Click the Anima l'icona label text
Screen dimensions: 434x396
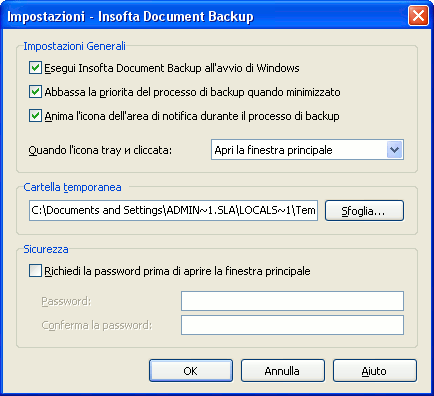pos(192,116)
